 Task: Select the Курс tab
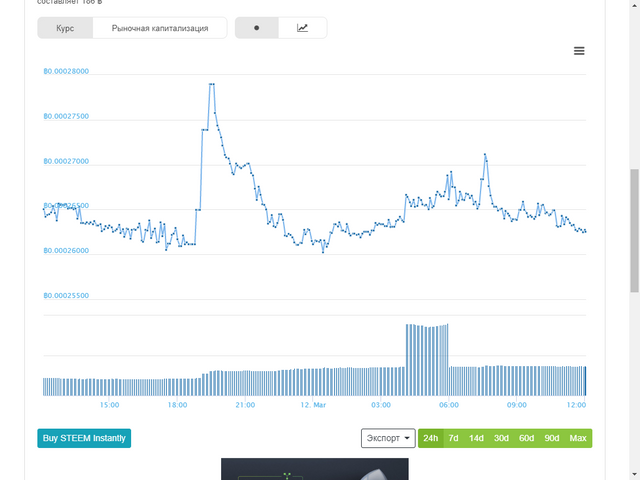point(65,28)
